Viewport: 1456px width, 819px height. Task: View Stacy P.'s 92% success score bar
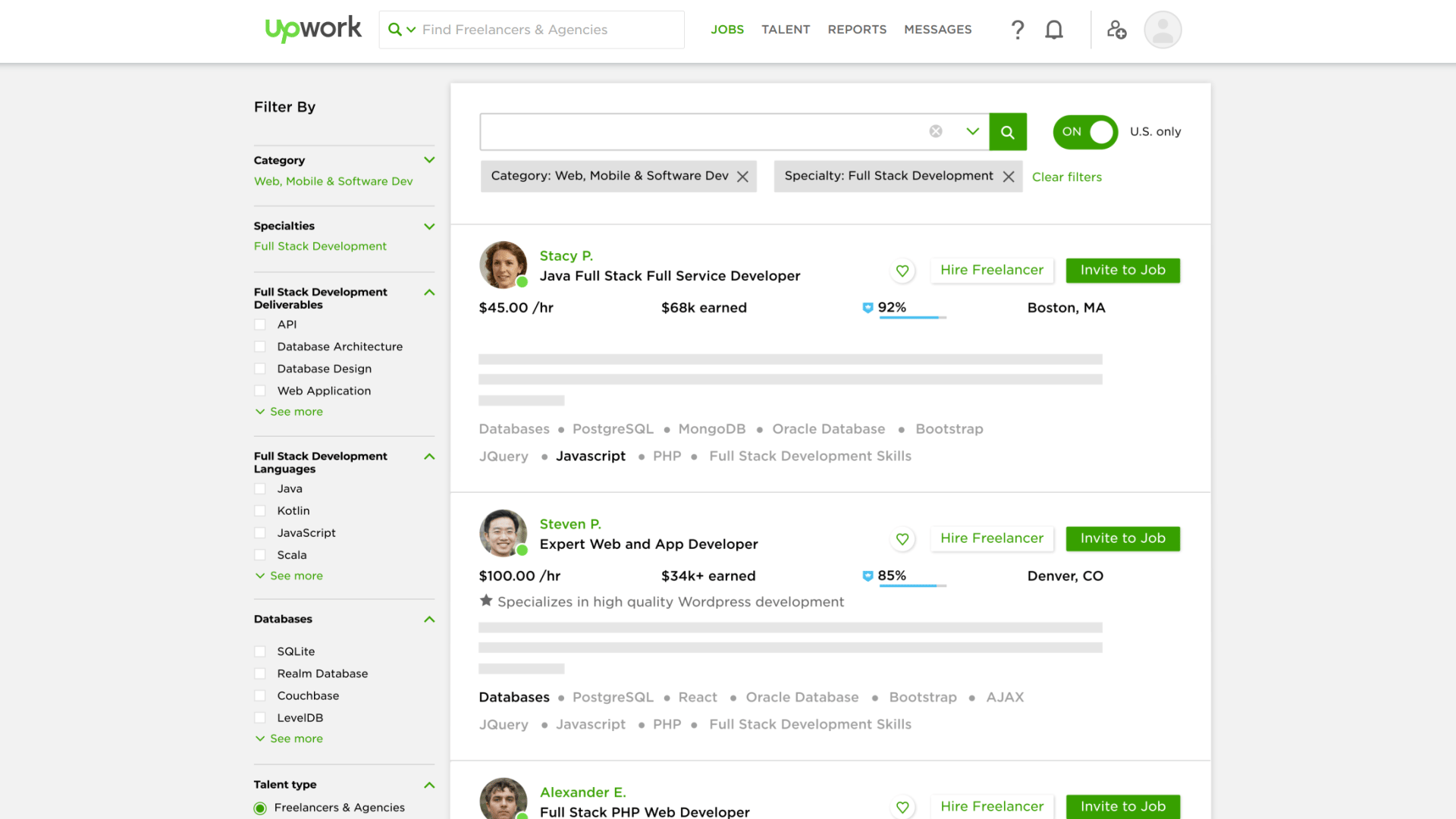(x=912, y=317)
